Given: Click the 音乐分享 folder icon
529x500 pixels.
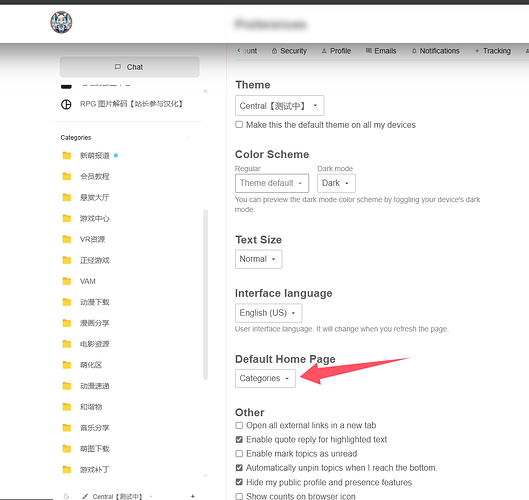Looking at the screenshot, I should click(67, 428).
